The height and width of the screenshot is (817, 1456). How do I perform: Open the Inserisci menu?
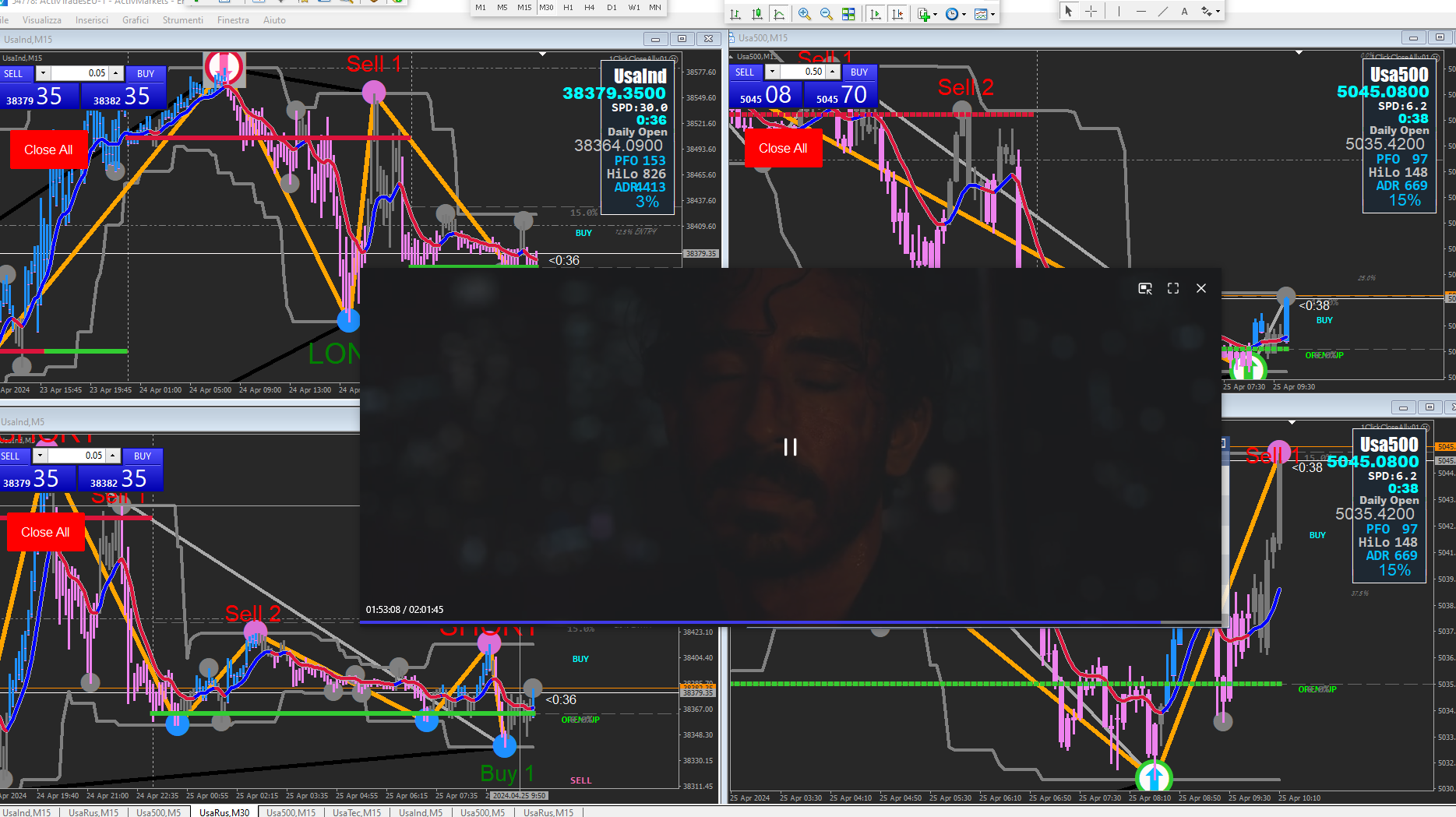coord(92,20)
